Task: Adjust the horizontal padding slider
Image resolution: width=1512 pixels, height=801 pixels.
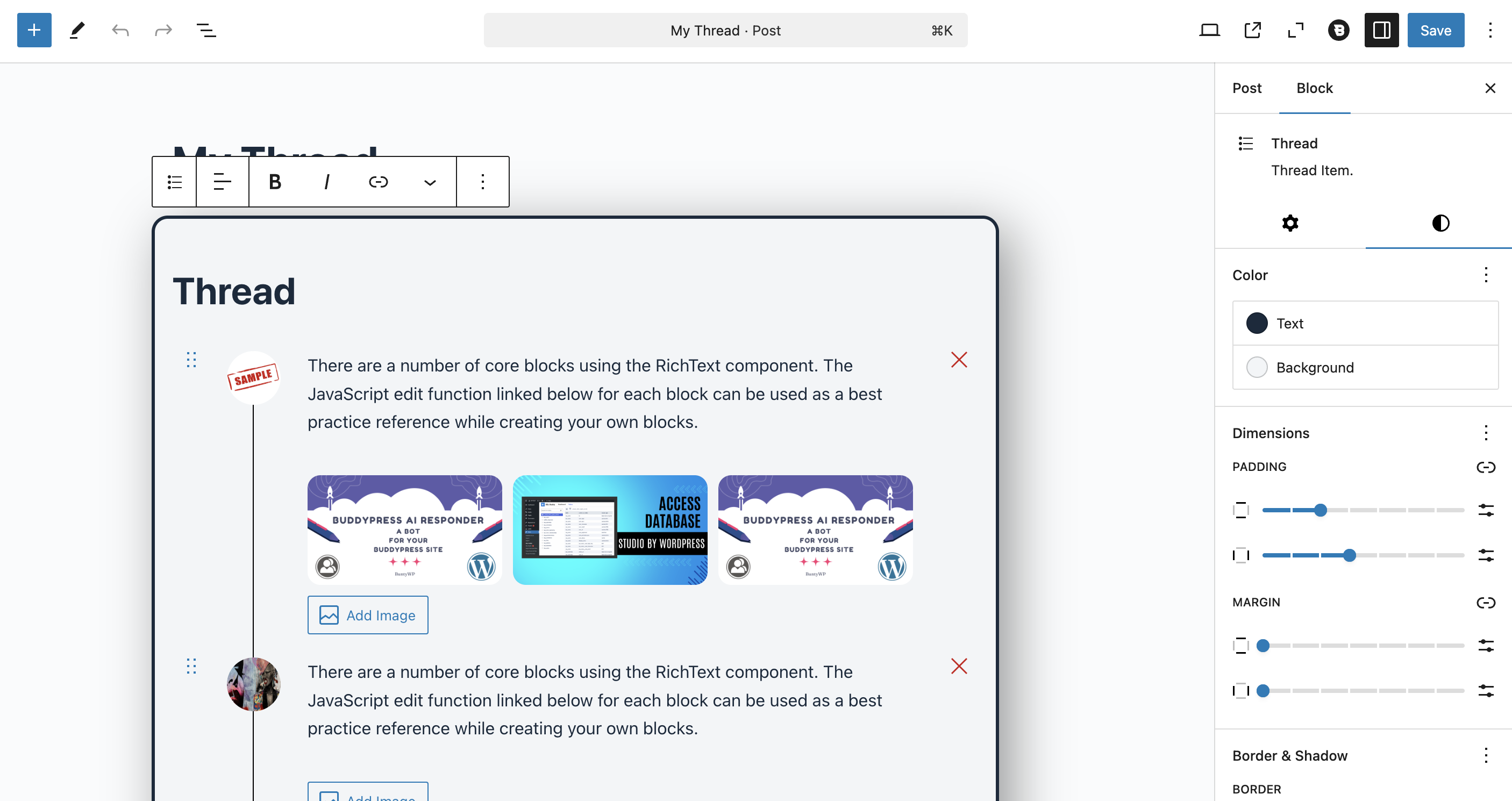Action: click(x=1363, y=555)
